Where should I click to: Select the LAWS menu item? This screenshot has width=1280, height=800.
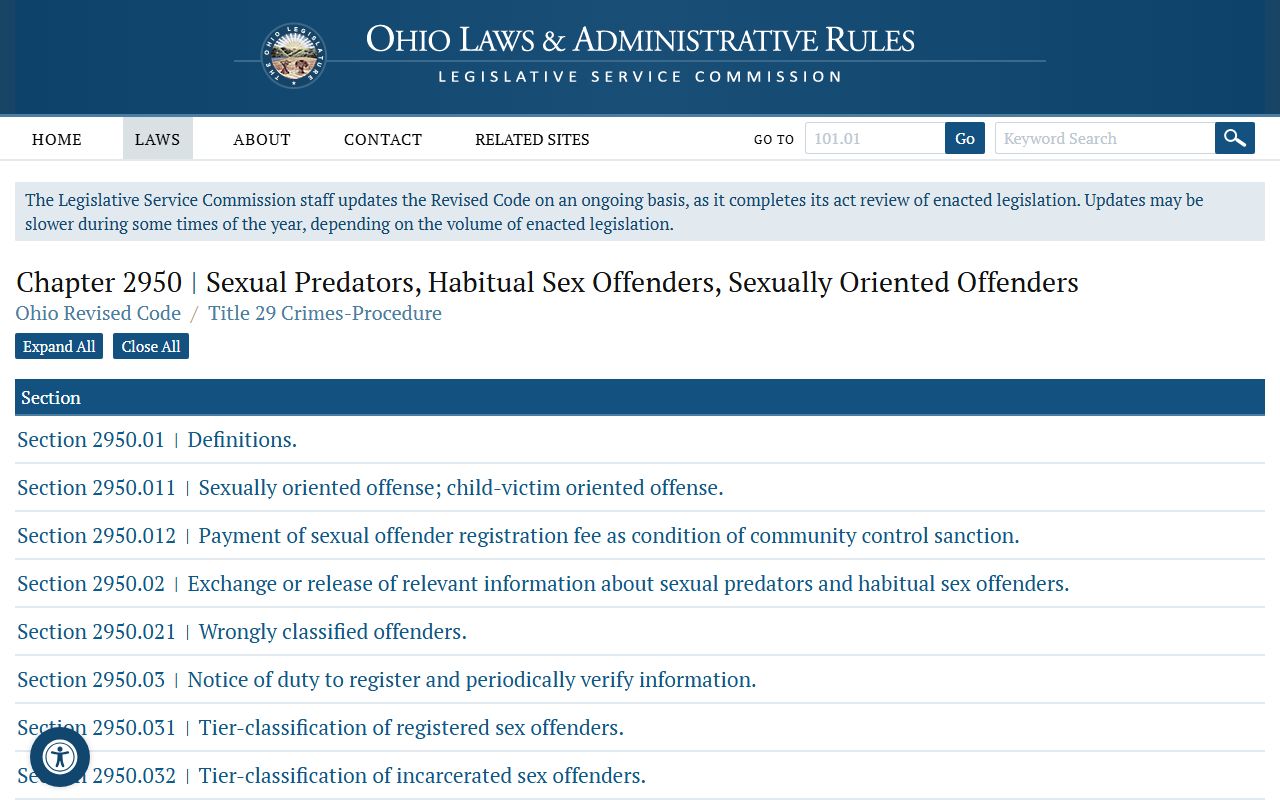tap(158, 139)
